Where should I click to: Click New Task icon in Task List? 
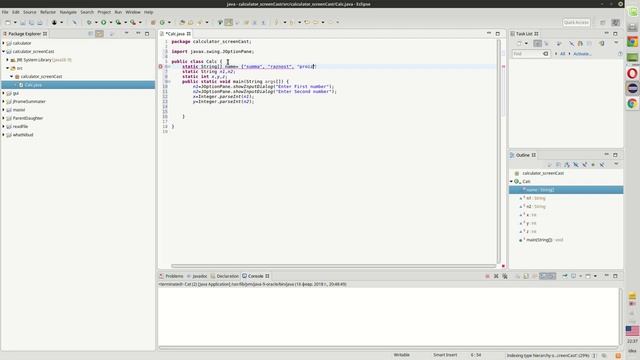pos(520,43)
